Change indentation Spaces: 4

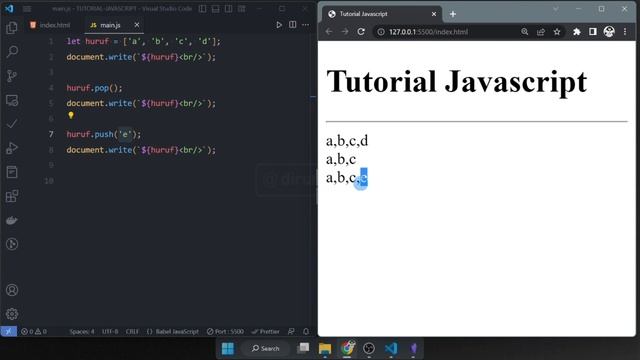pyautogui.click(x=82, y=331)
